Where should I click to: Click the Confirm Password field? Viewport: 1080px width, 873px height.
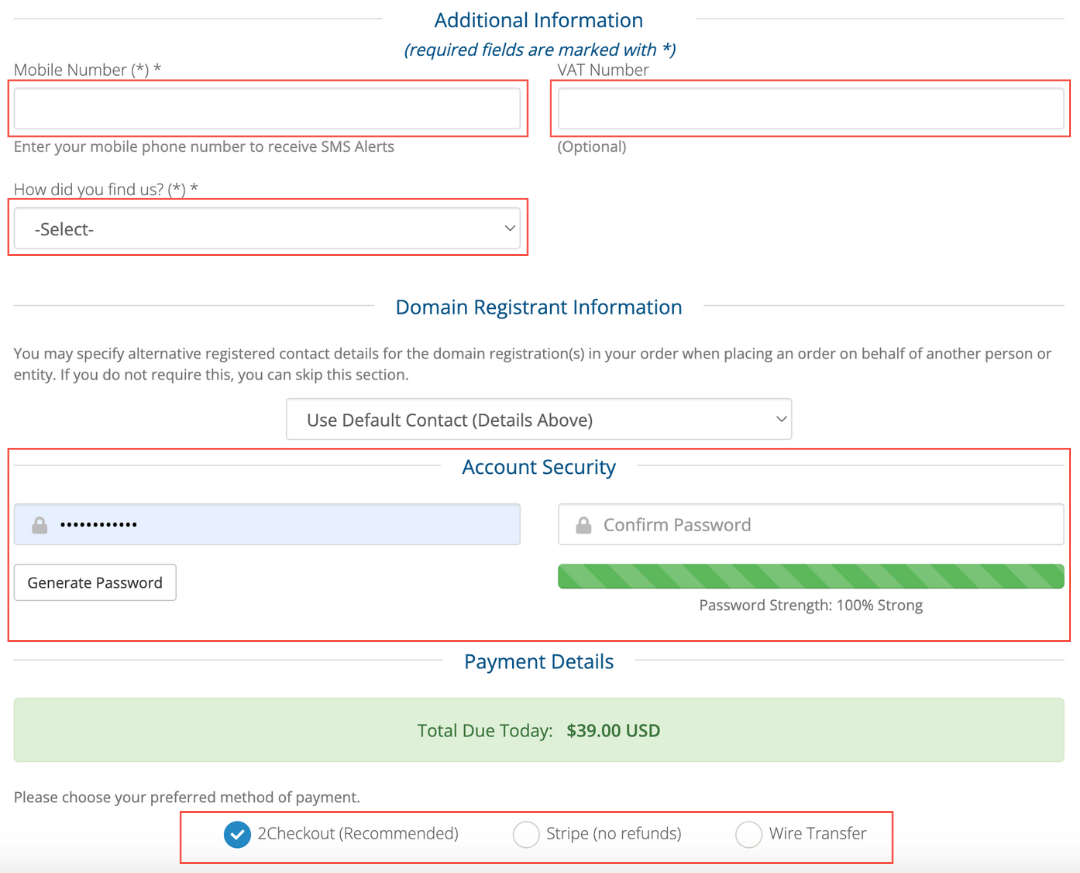[x=811, y=524]
